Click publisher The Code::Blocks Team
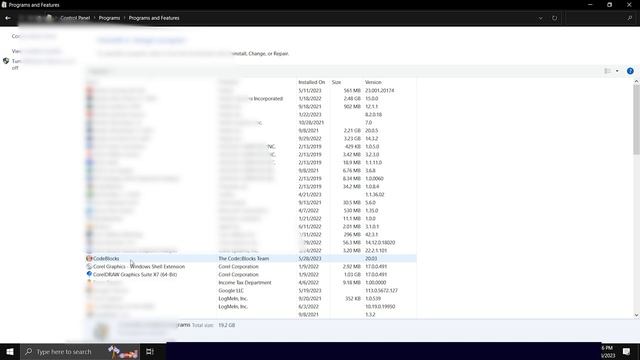Viewport: 640px width, 360px height. click(244, 258)
